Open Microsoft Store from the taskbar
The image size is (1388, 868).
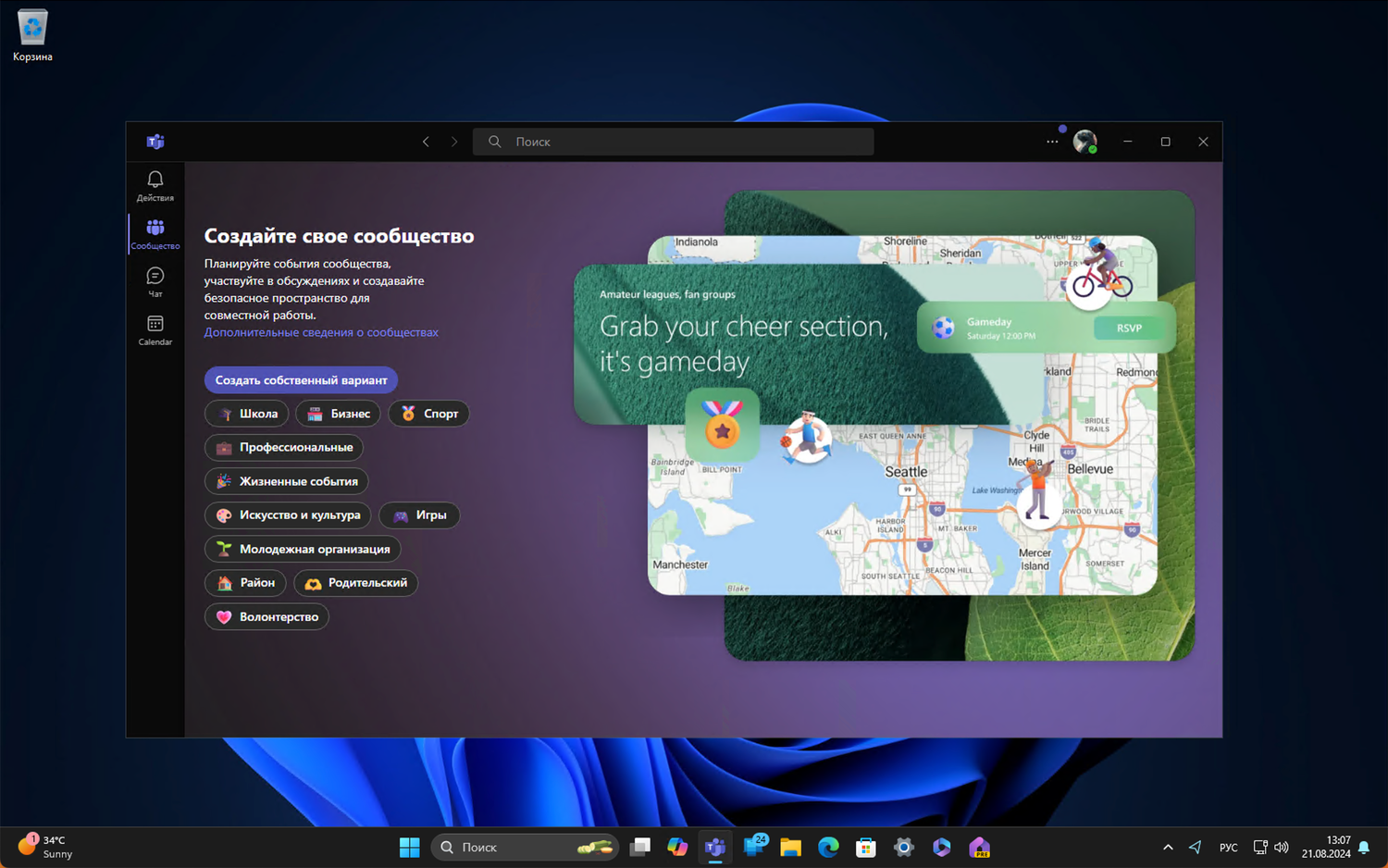tap(866, 848)
